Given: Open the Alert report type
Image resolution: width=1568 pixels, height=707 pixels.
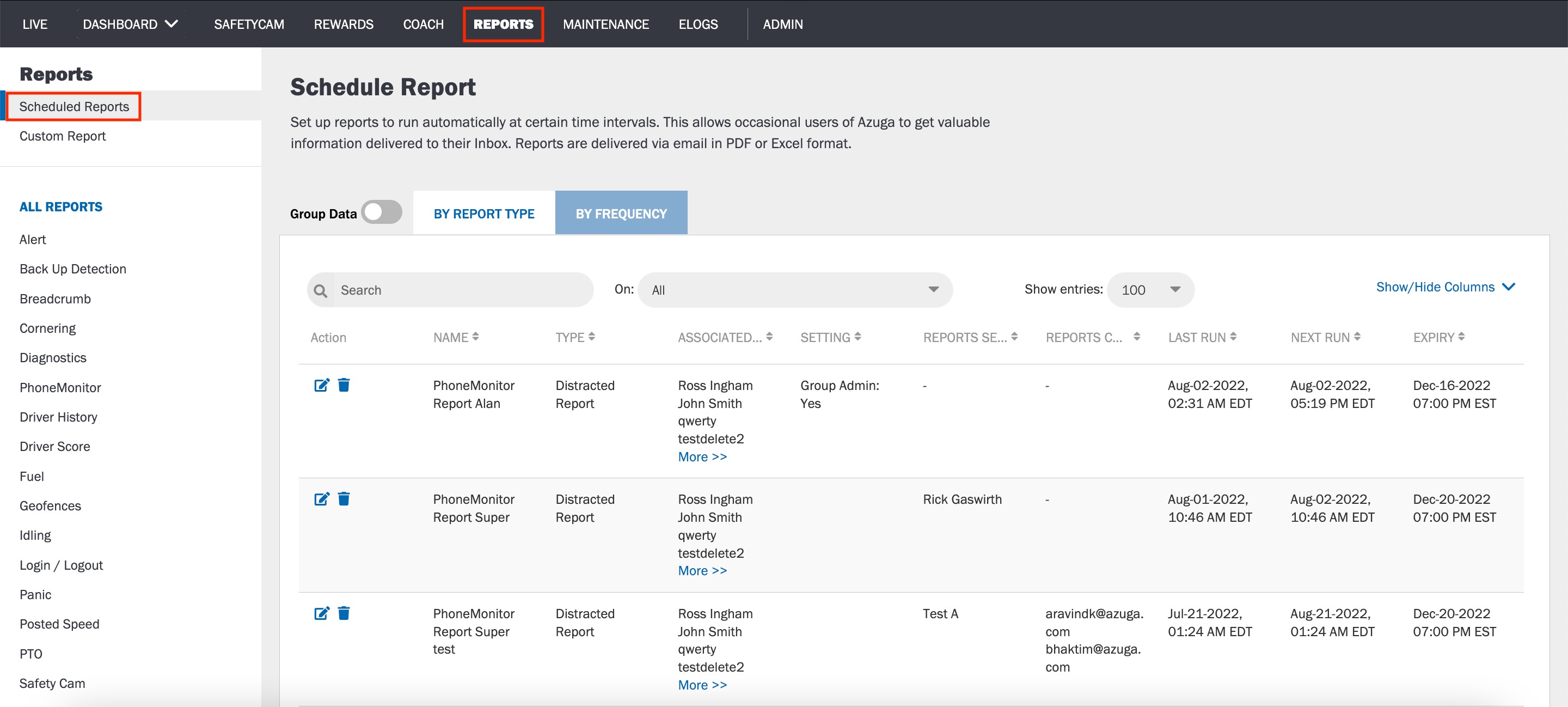Looking at the screenshot, I should pyautogui.click(x=33, y=239).
